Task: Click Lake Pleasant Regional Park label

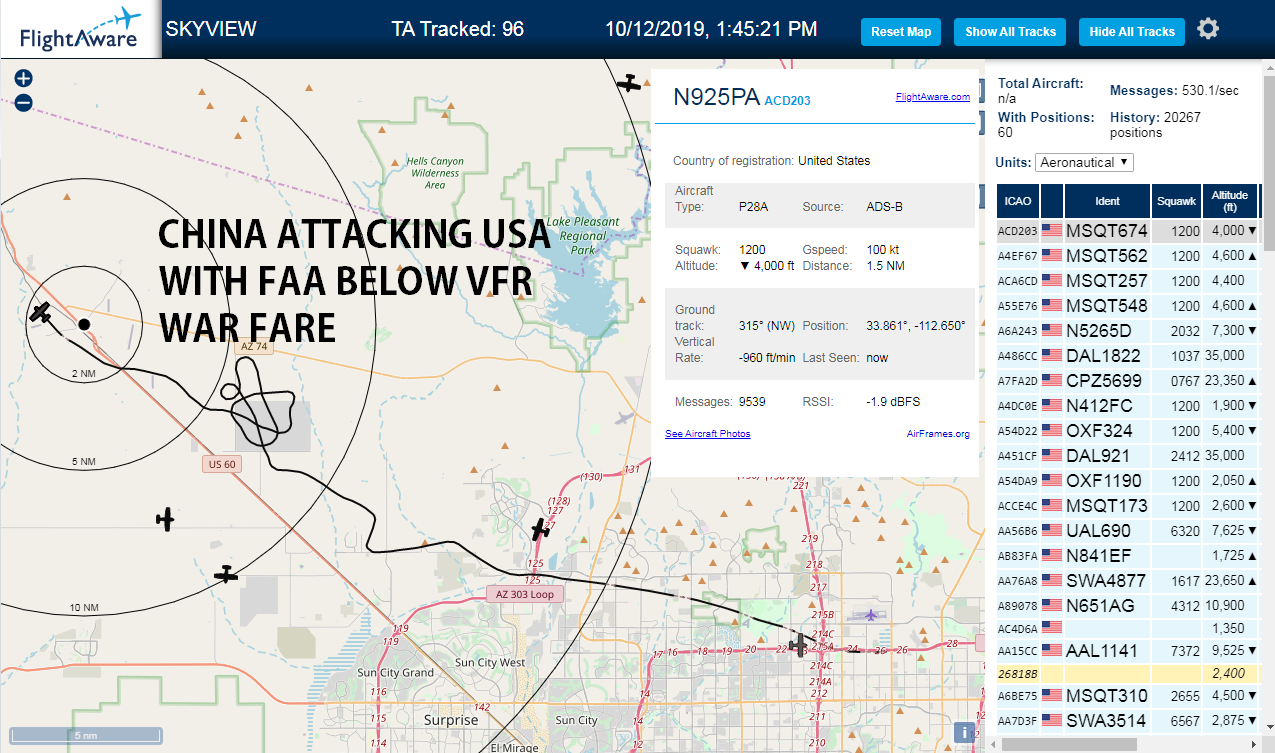Action: [x=583, y=236]
